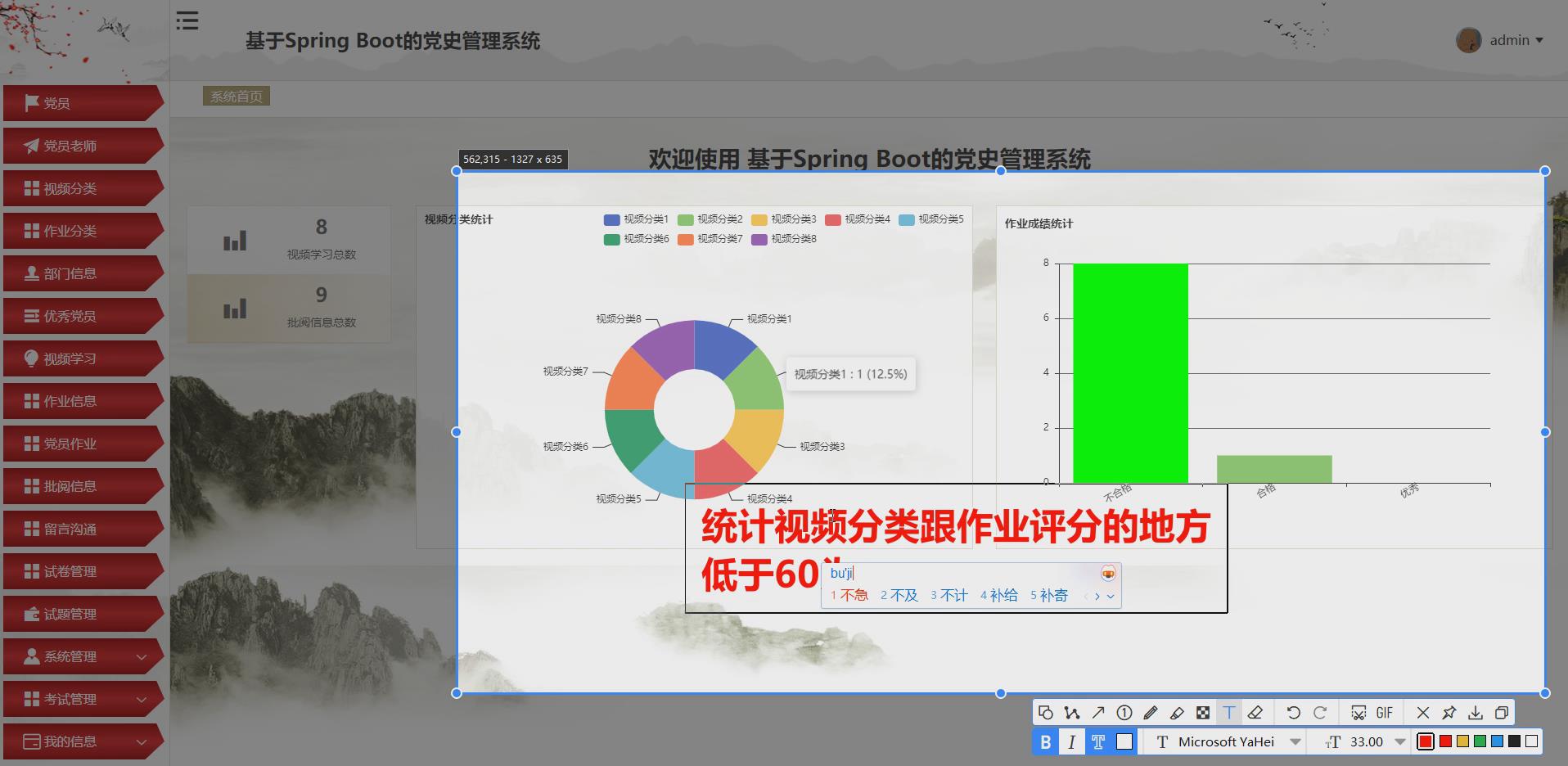This screenshot has height=766, width=1568.
Task: Select the pencil drawing tool
Action: [1151, 712]
